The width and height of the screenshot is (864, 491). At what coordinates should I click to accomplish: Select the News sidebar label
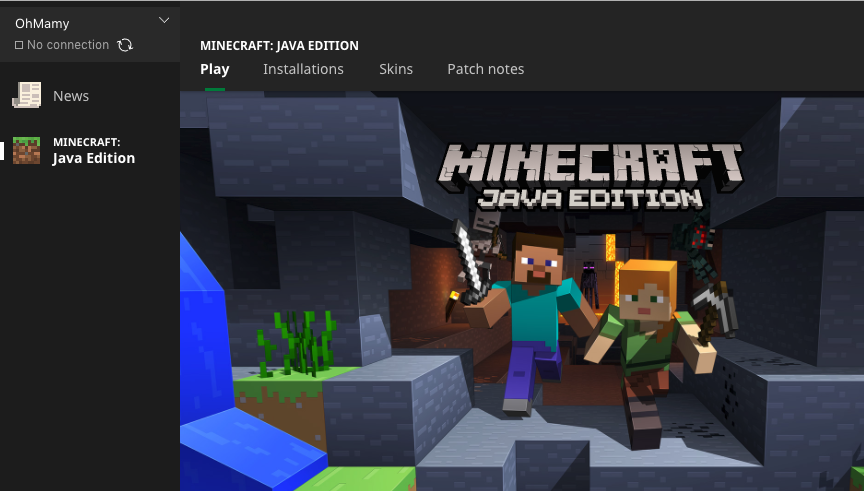pos(71,96)
